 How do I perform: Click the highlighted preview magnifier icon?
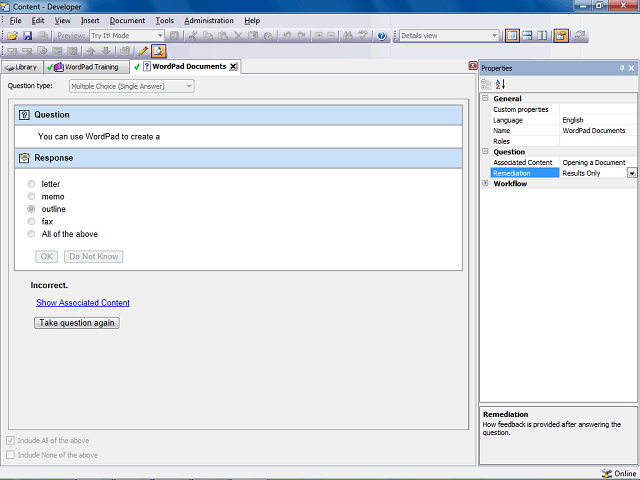158,51
